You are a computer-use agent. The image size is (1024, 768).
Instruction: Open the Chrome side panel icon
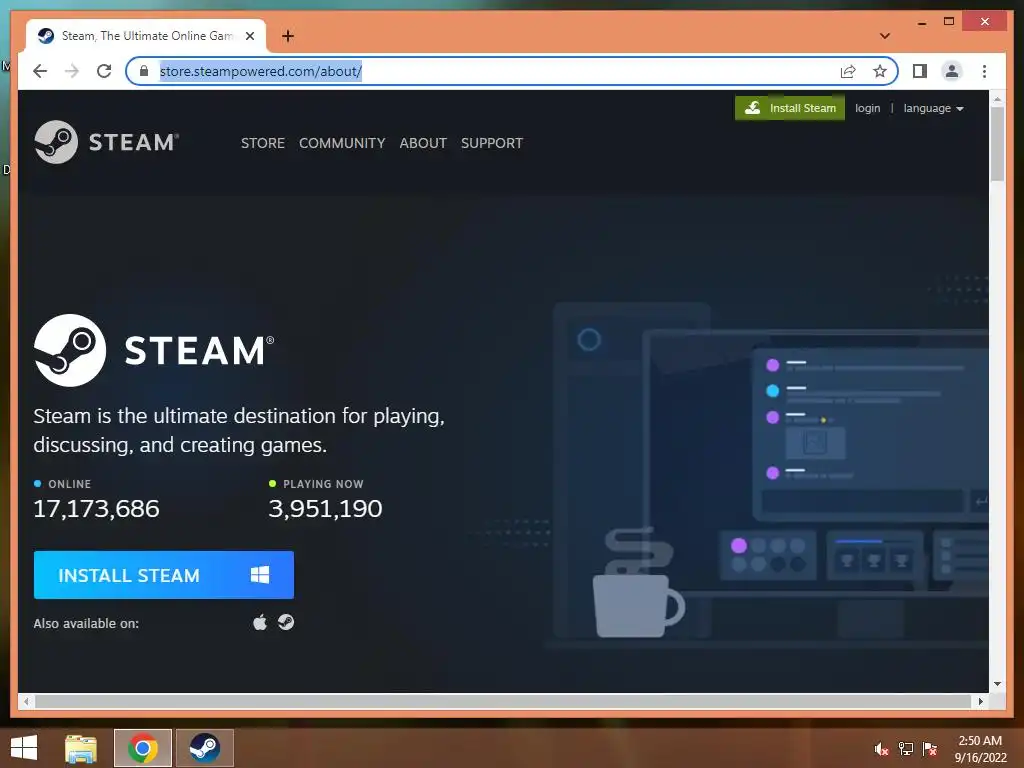click(x=920, y=71)
